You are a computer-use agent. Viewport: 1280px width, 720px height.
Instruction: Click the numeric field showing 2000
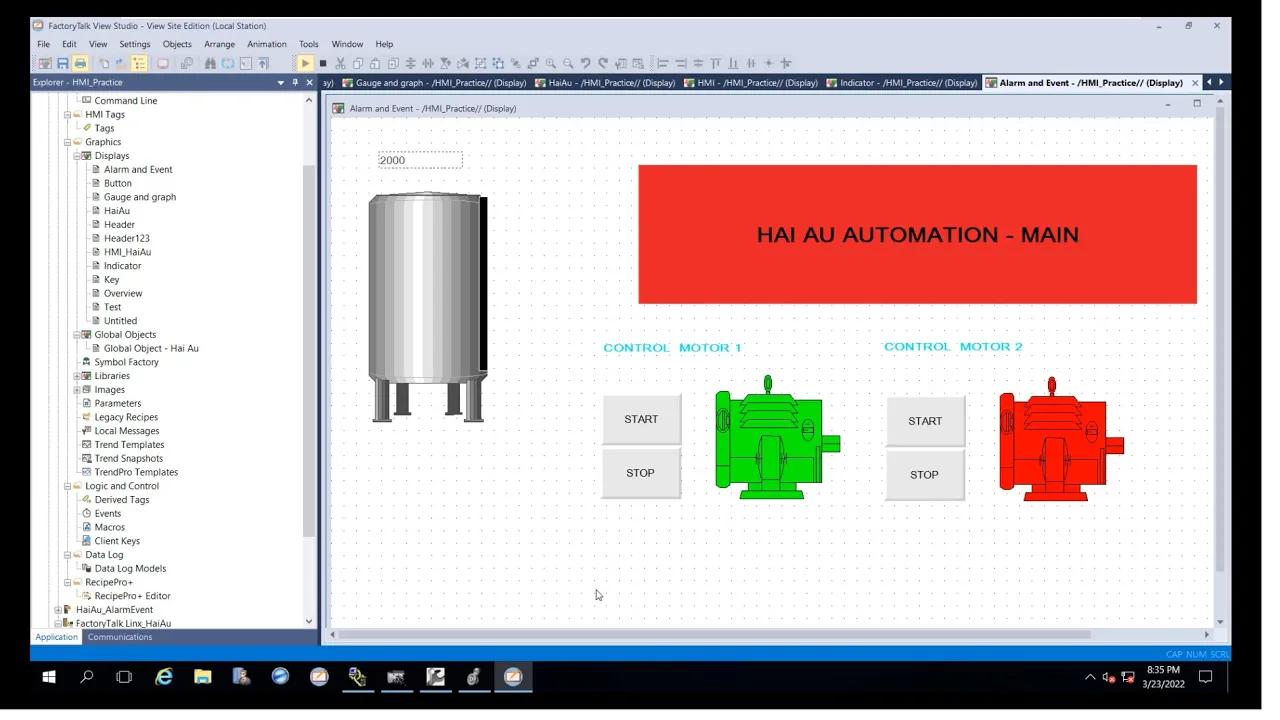click(x=420, y=160)
